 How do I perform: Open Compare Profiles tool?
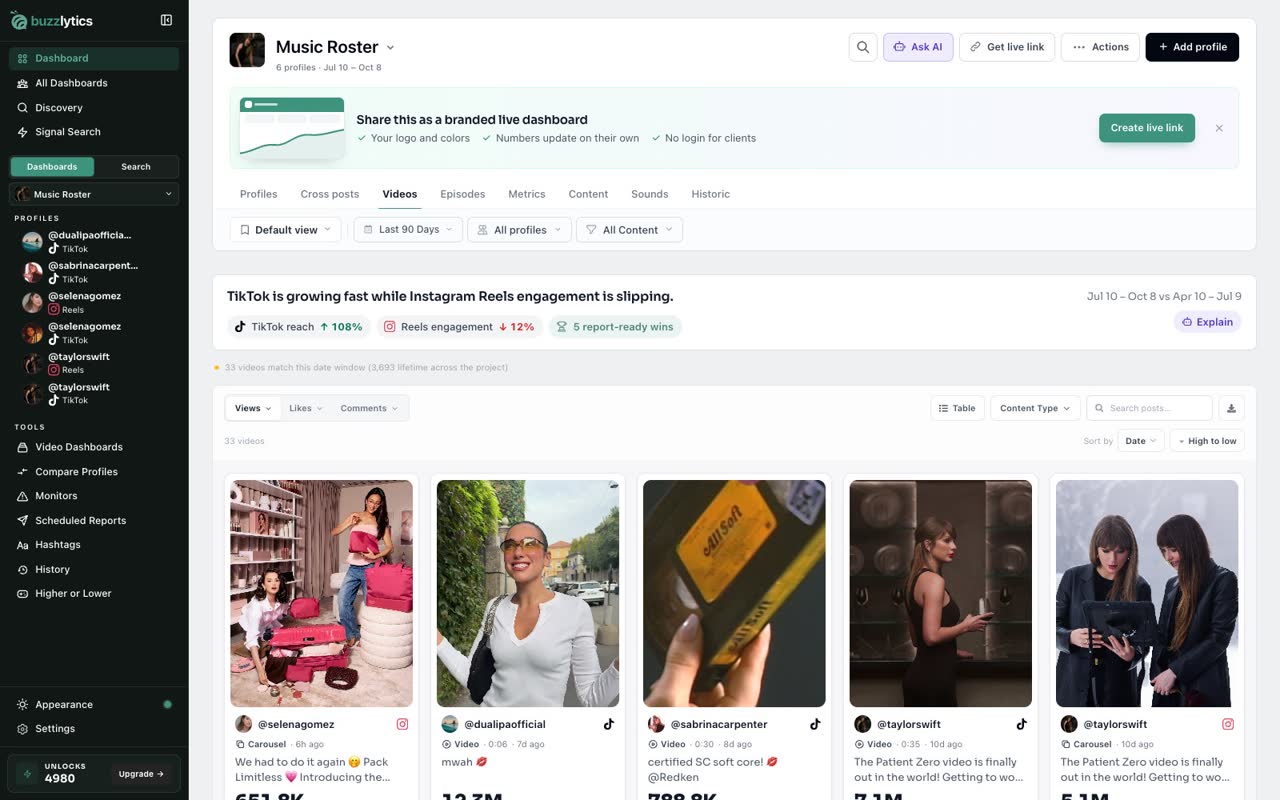pyautogui.click(x=94, y=472)
